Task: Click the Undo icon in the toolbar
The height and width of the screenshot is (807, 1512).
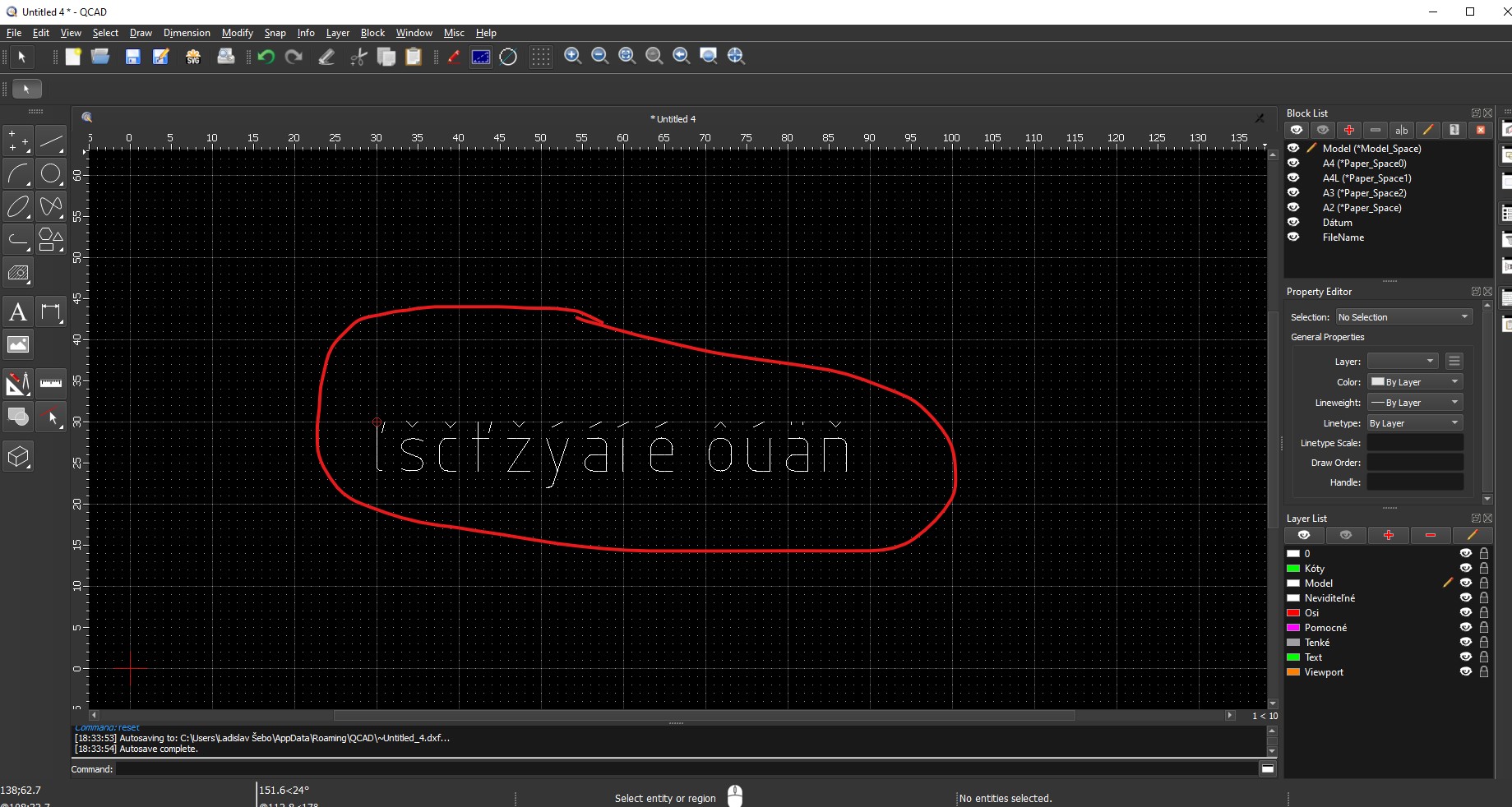Action: (266, 57)
